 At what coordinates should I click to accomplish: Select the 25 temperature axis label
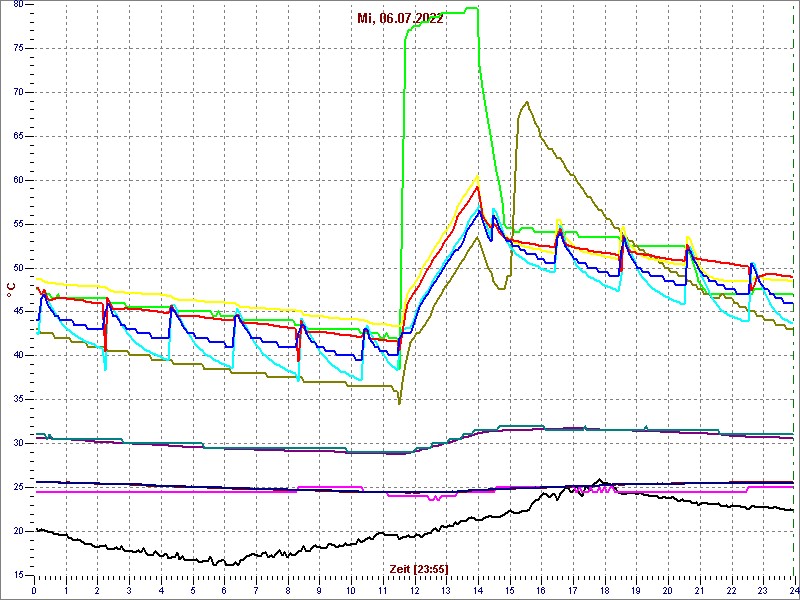pyautogui.click(x=17, y=487)
